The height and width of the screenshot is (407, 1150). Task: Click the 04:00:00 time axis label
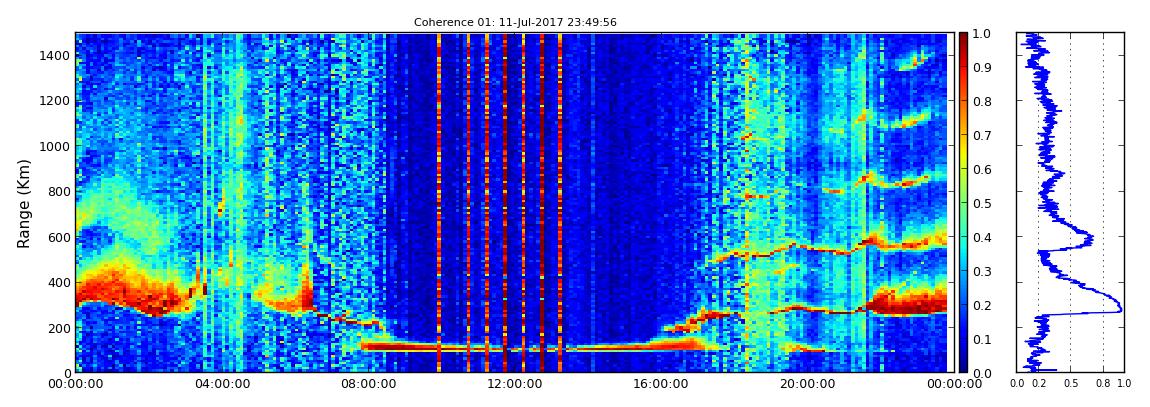221,385
